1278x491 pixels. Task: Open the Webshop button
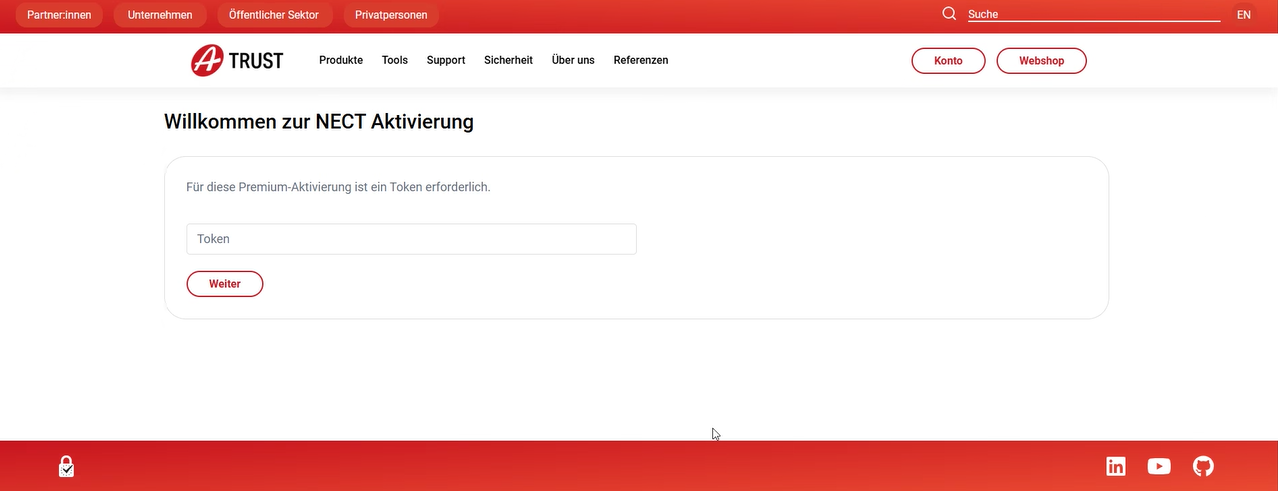click(1041, 61)
